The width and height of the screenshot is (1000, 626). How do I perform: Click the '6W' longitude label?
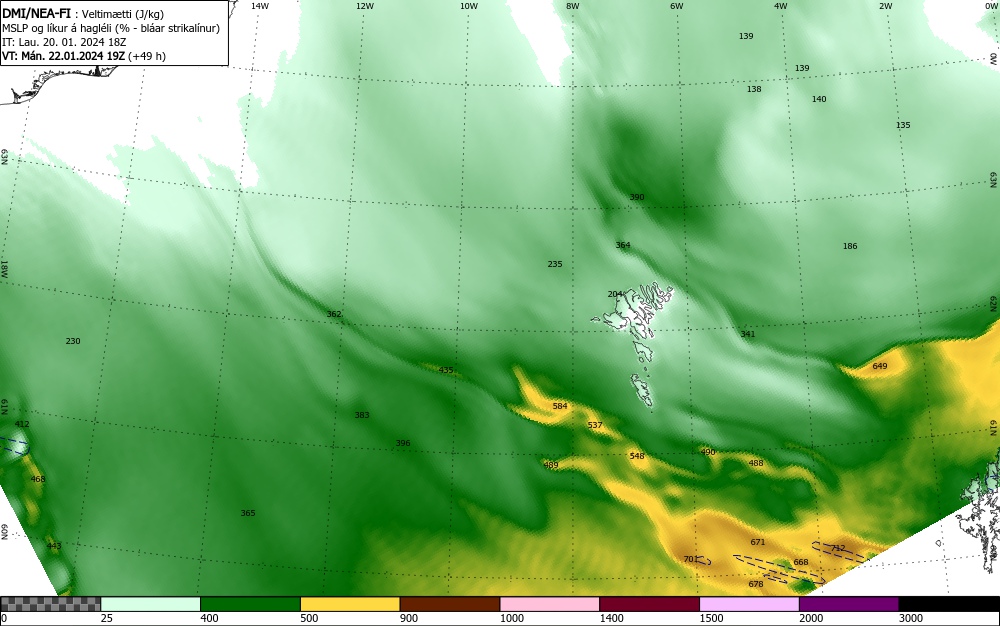(x=677, y=6)
